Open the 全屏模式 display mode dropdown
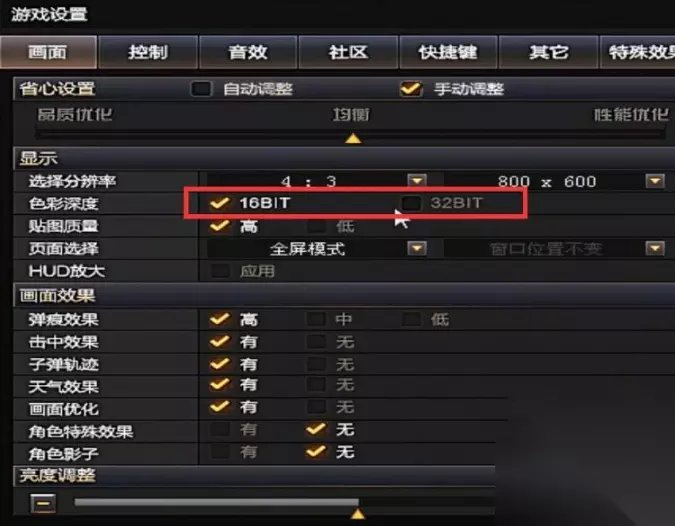 (416, 248)
